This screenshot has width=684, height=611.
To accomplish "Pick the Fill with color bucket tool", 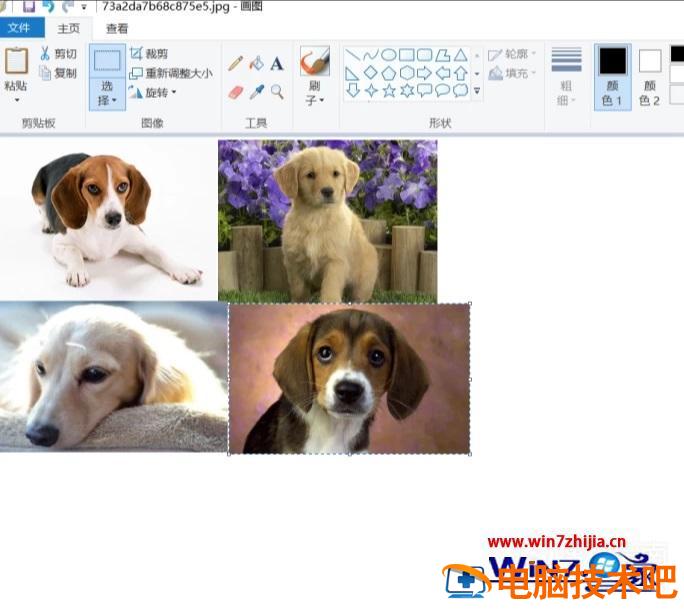I will (x=256, y=63).
